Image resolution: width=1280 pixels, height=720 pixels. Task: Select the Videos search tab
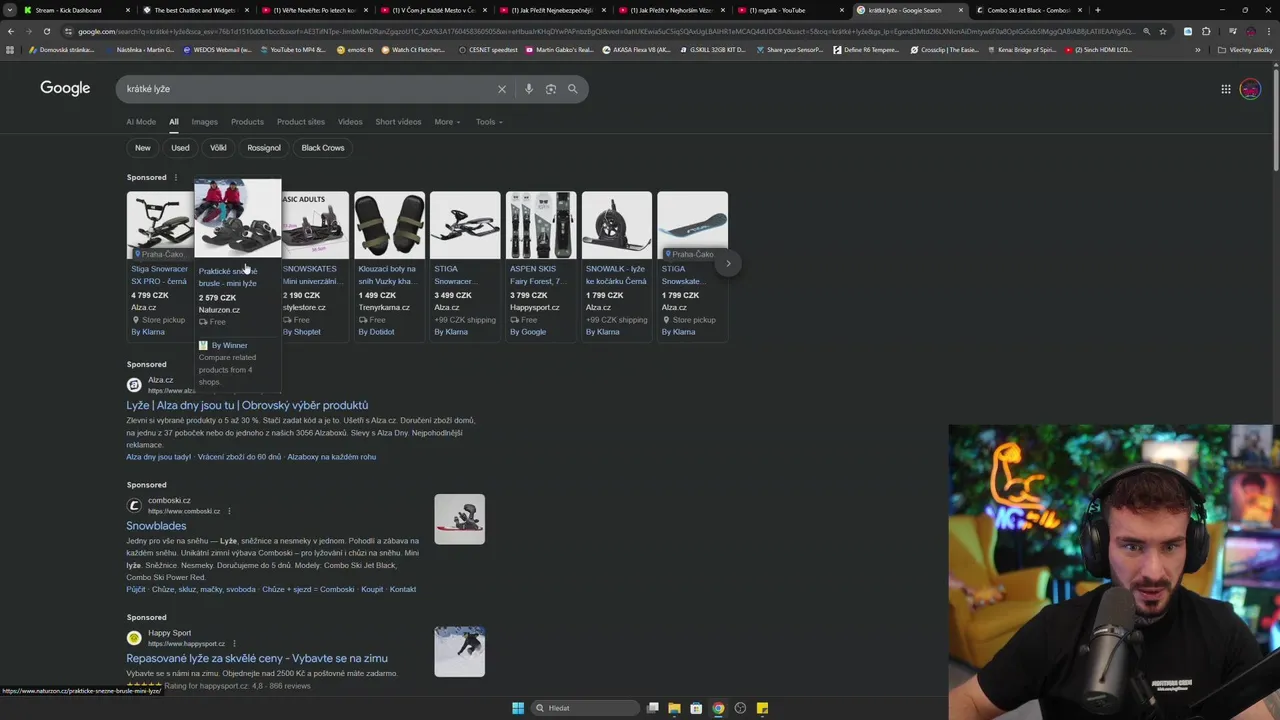(350, 122)
